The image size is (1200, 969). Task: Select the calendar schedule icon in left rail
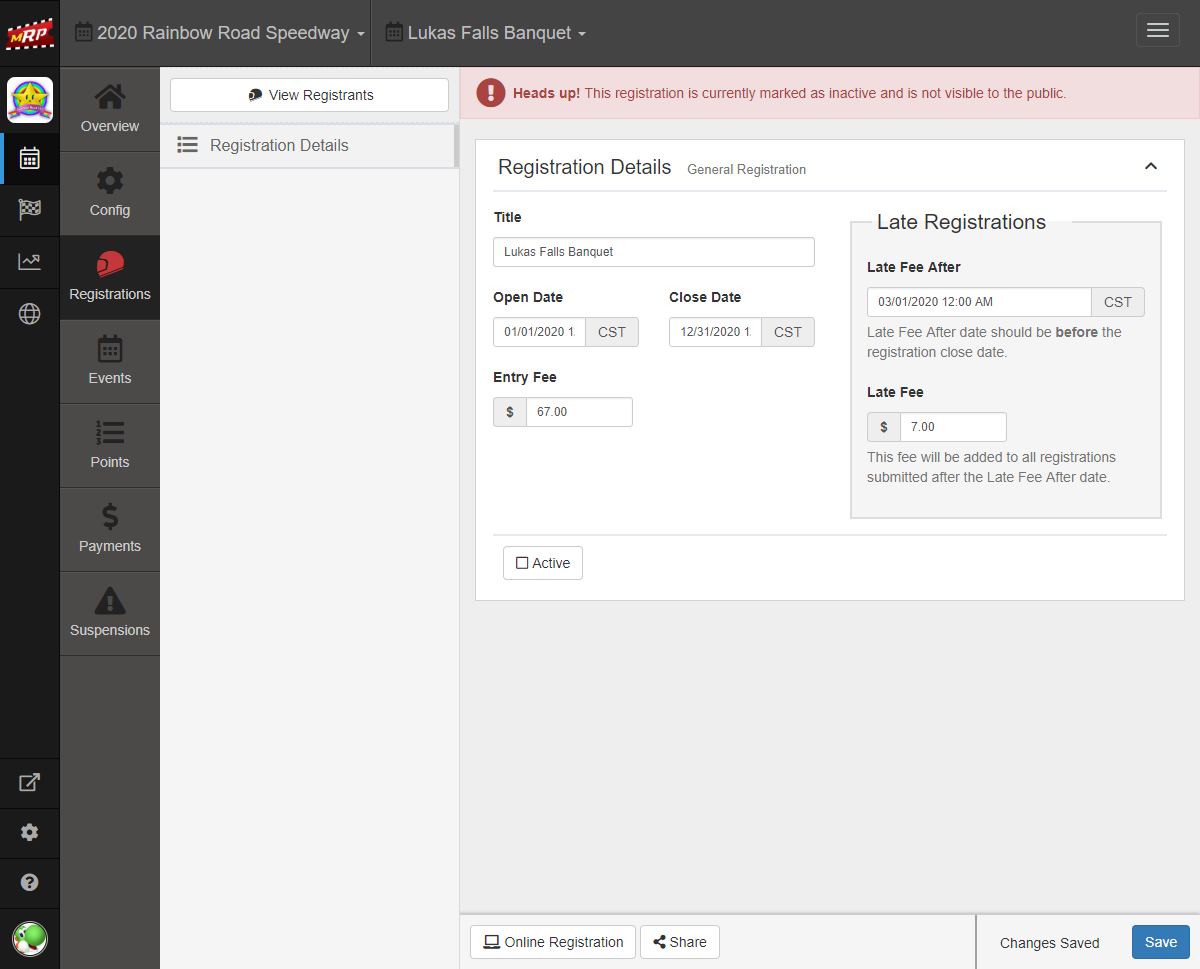(30, 158)
